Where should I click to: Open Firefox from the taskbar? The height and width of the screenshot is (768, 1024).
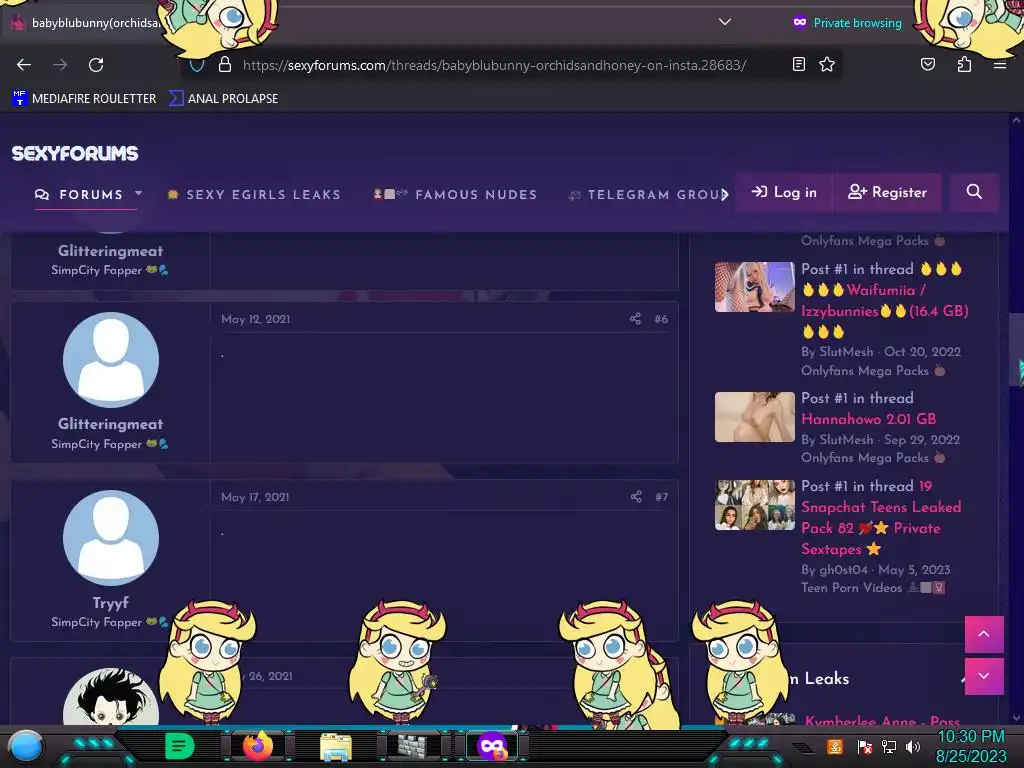coord(258,746)
